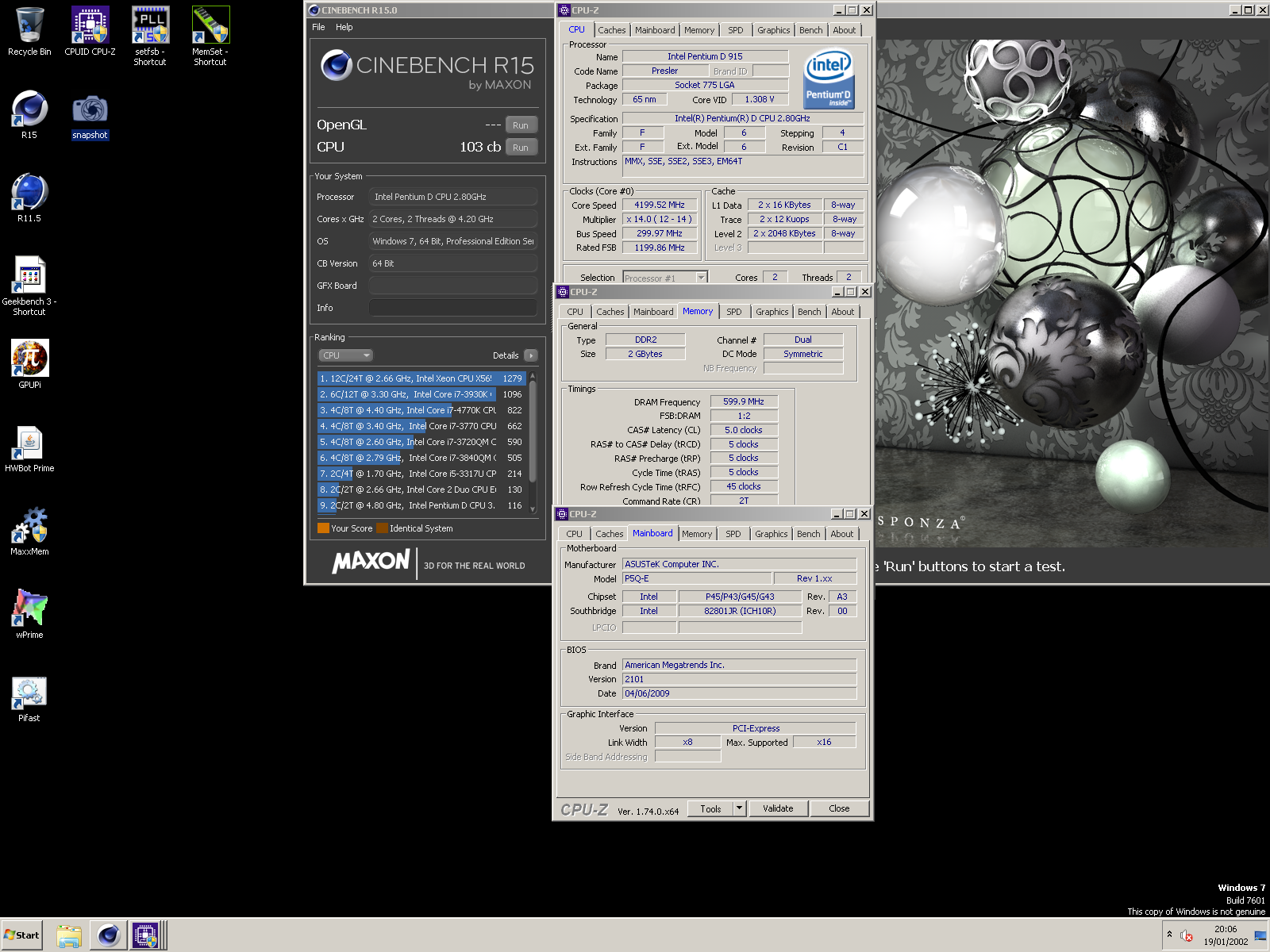The image size is (1270, 952).
Task: Open the Recycle Bin desktop icon
Action: (29, 32)
